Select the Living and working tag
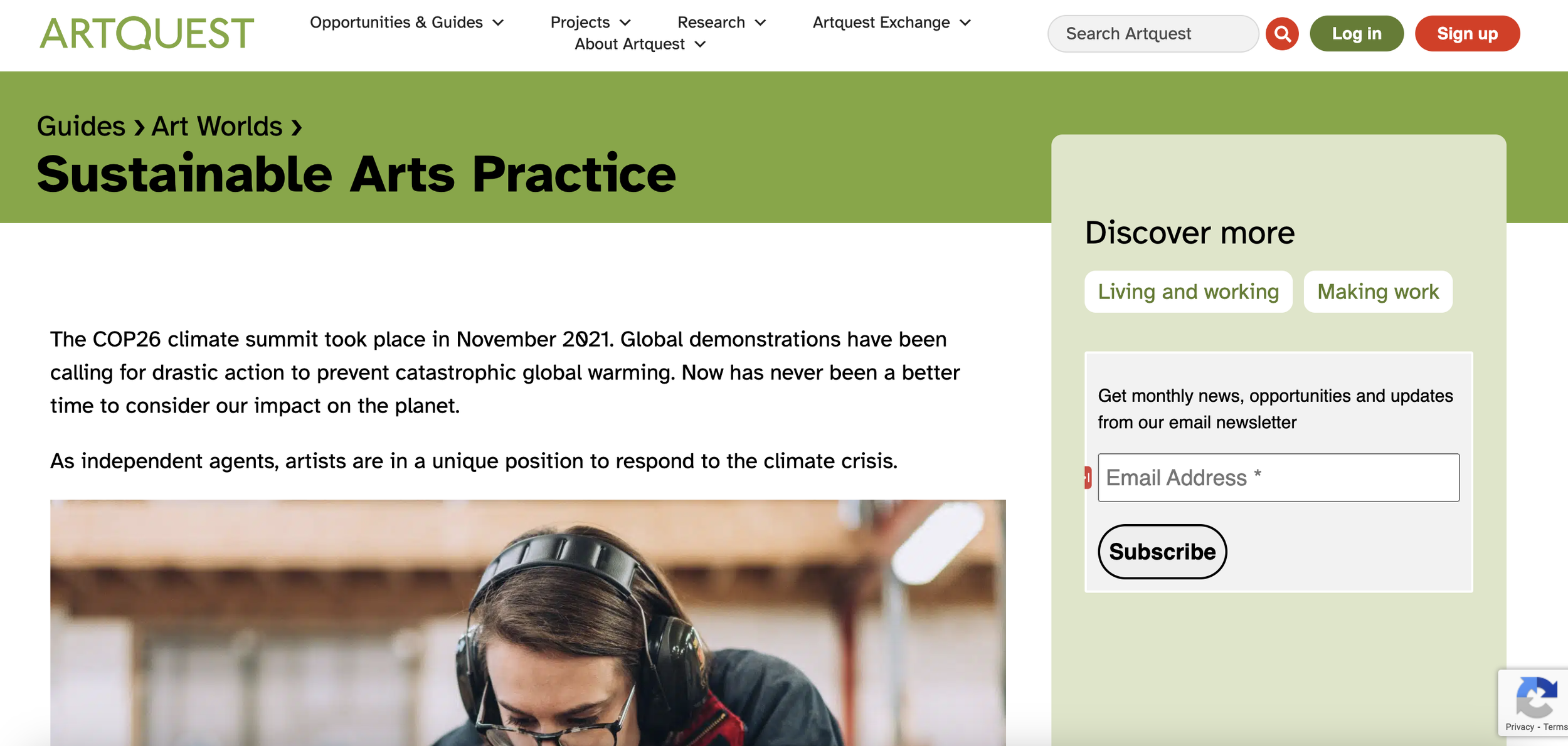1568x746 pixels. click(x=1188, y=292)
